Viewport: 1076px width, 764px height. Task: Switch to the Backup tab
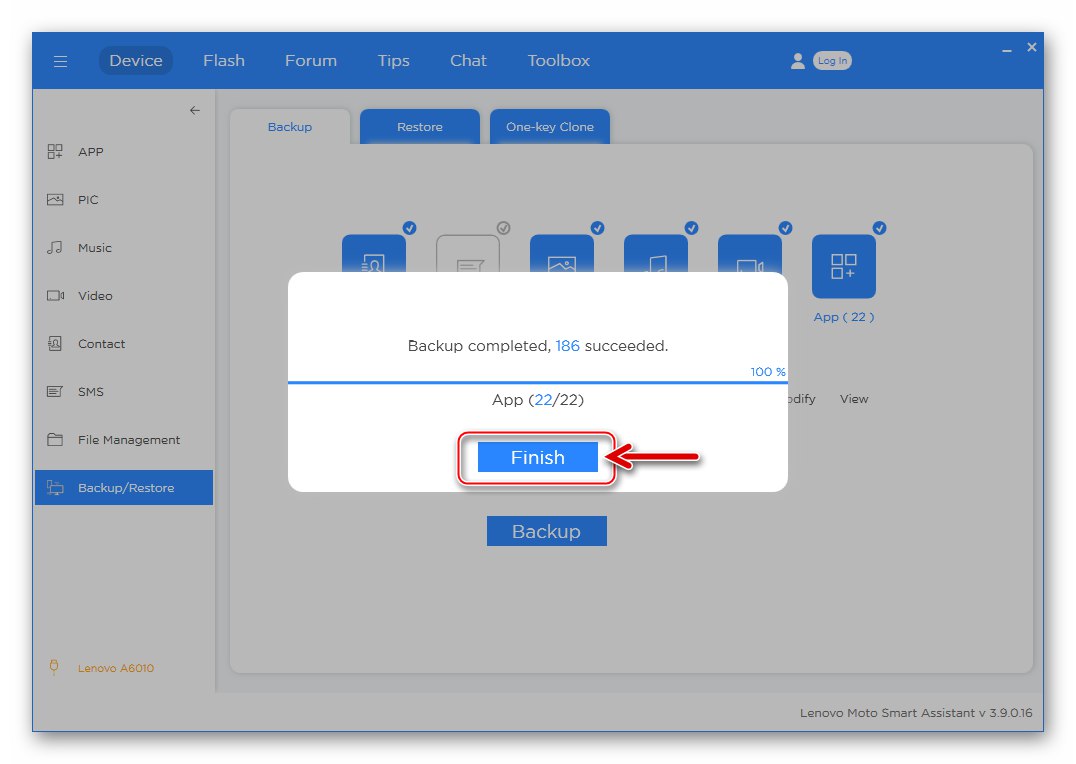click(290, 127)
